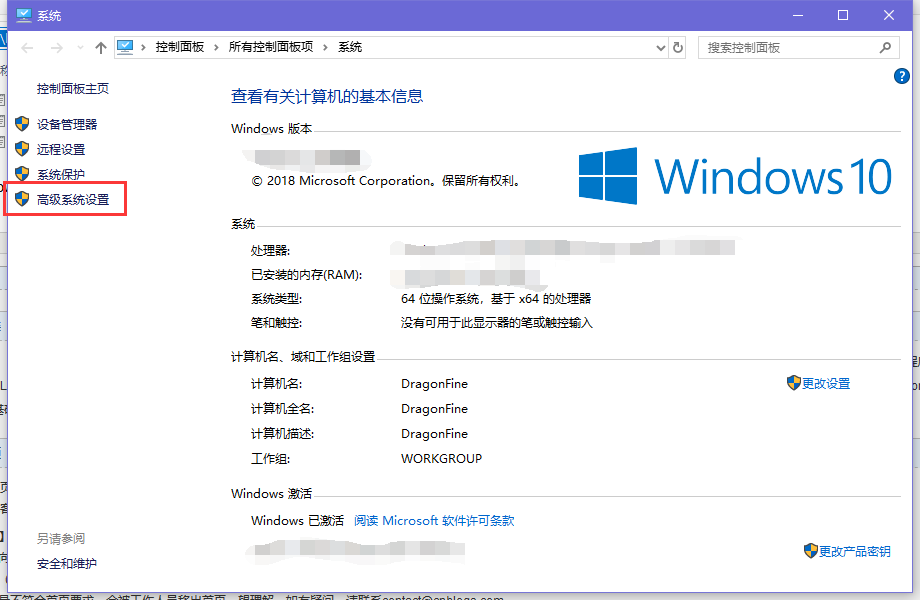
Task: Open 阅读 Microsoft 软件许可条款 link
Action: click(434, 521)
